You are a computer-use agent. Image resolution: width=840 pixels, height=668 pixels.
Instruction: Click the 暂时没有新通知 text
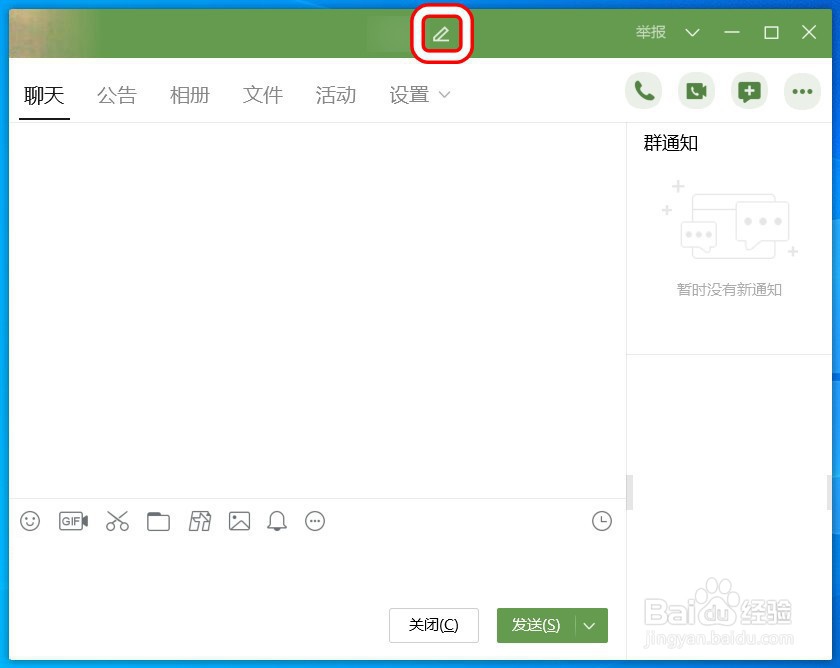[x=729, y=290]
